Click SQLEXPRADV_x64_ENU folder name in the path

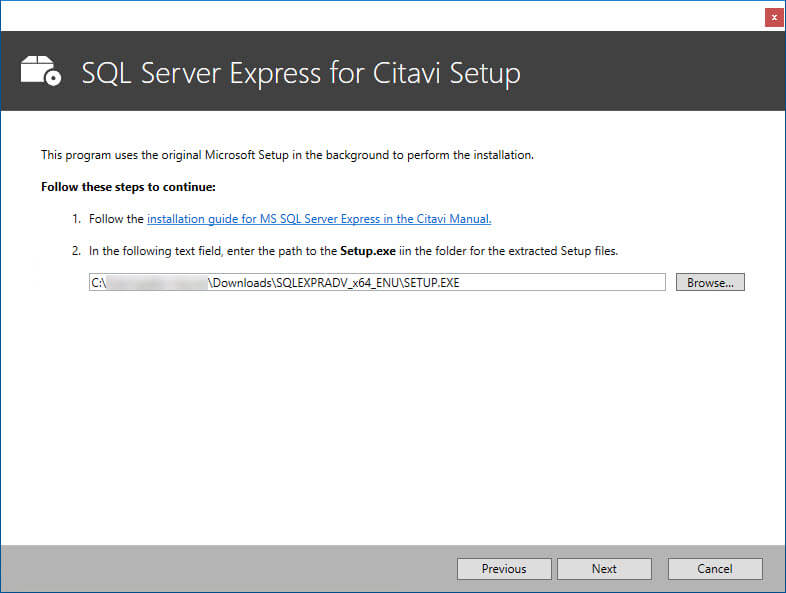[337, 283]
